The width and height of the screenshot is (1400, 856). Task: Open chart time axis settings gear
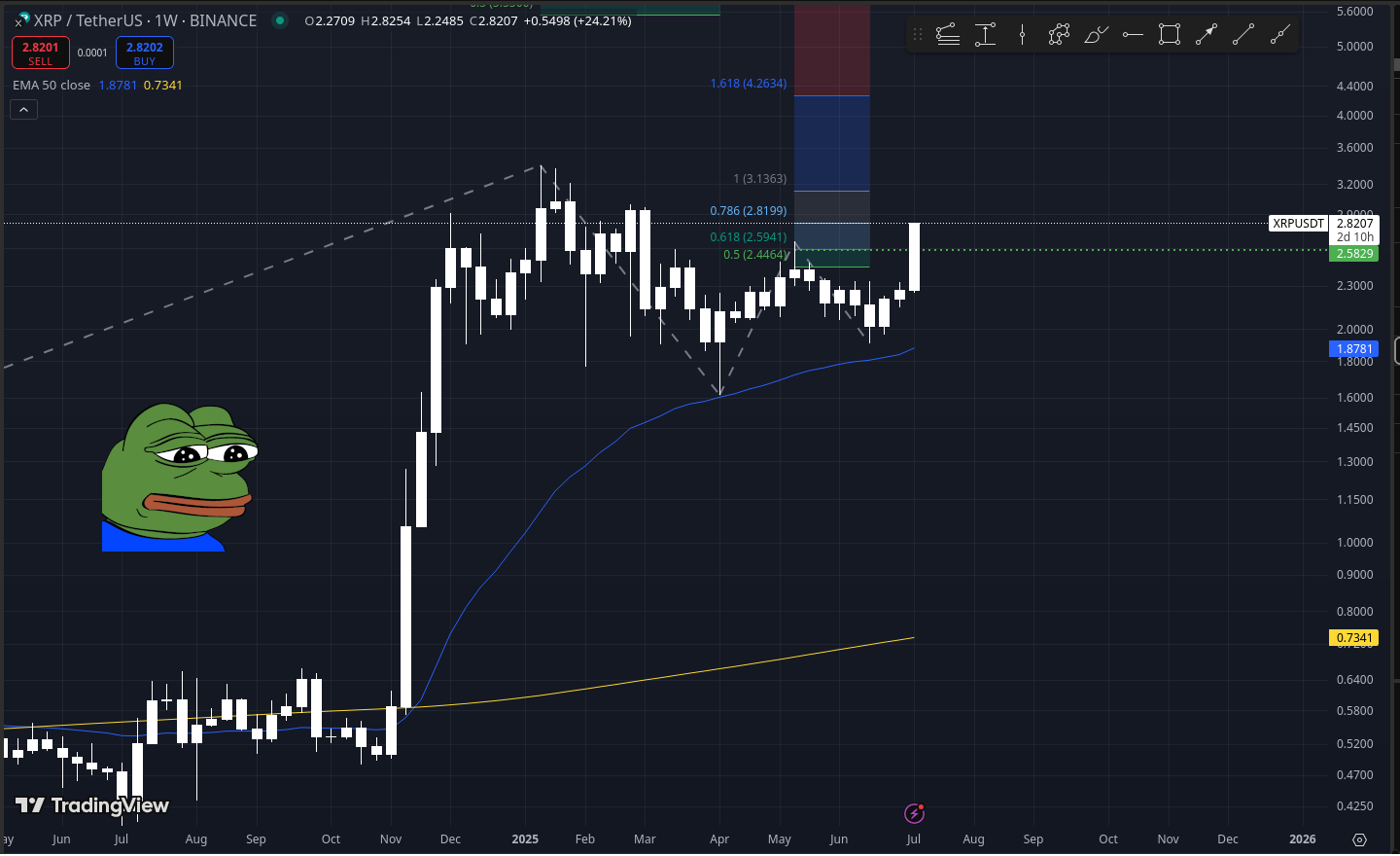click(x=1360, y=839)
